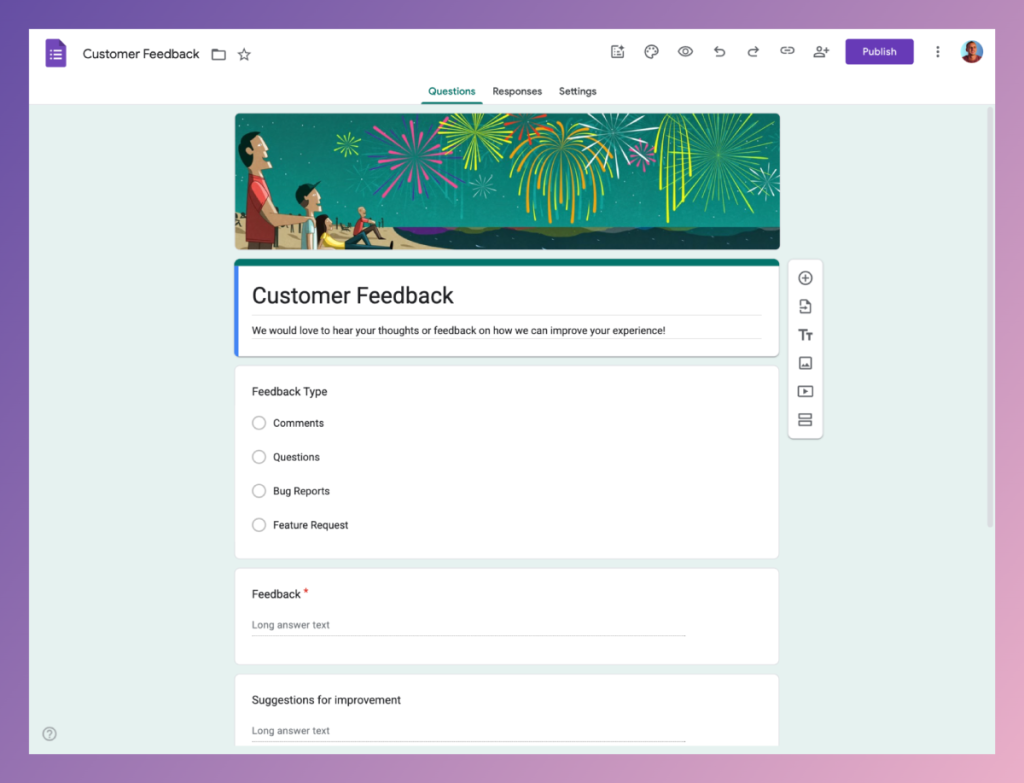Open the Settings tab

click(577, 91)
